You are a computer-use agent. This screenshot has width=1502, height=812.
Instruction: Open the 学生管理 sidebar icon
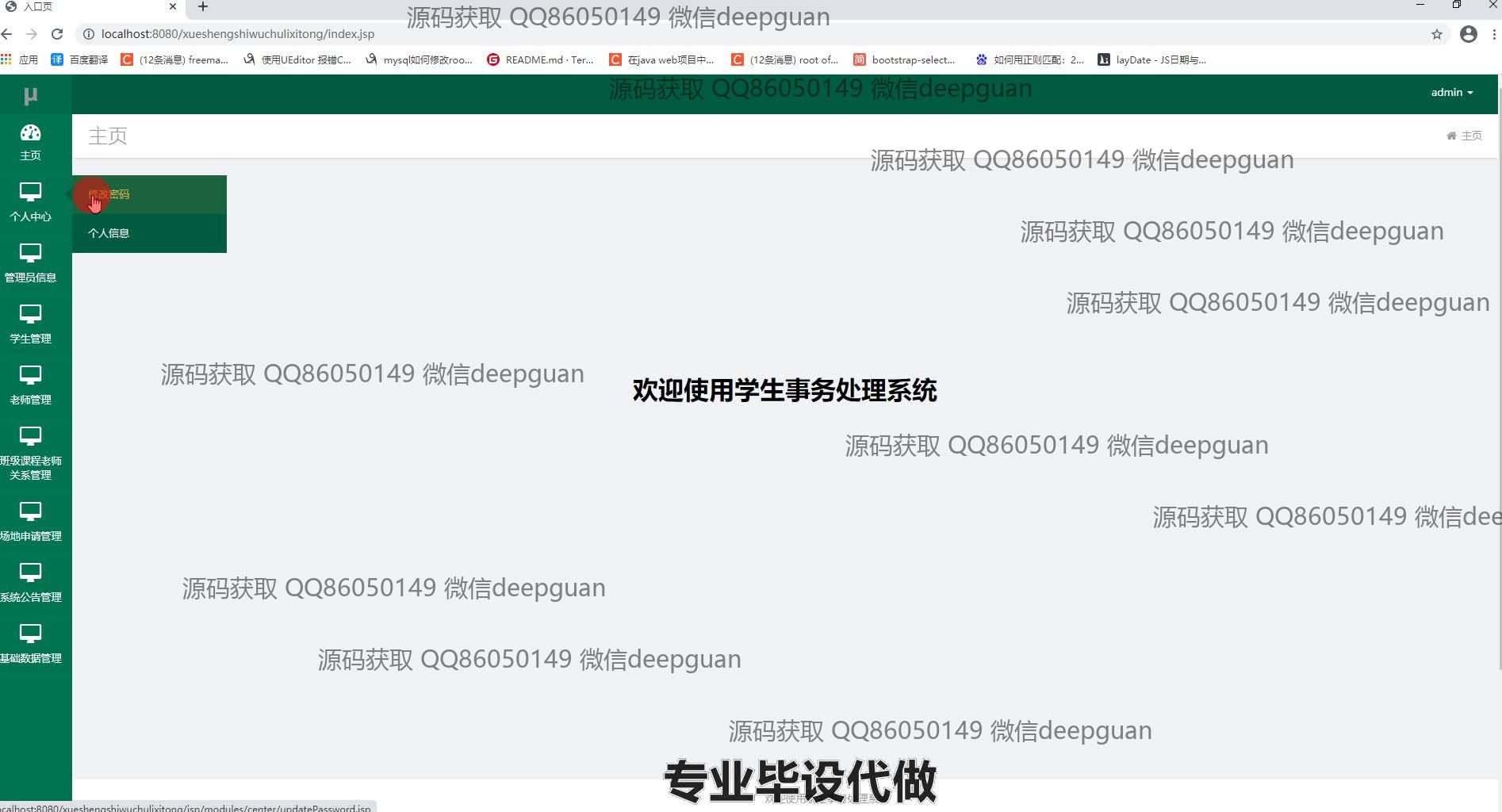(x=30, y=315)
